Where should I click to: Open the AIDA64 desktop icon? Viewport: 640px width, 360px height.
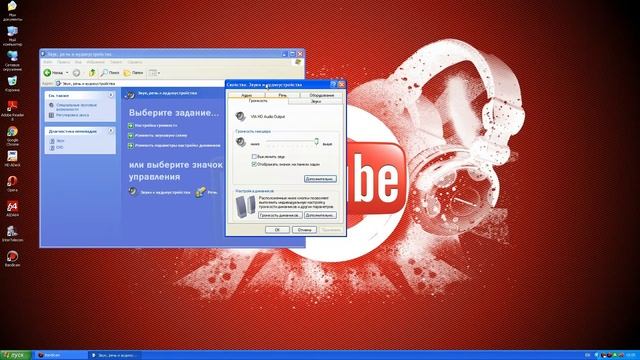click(x=12, y=206)
